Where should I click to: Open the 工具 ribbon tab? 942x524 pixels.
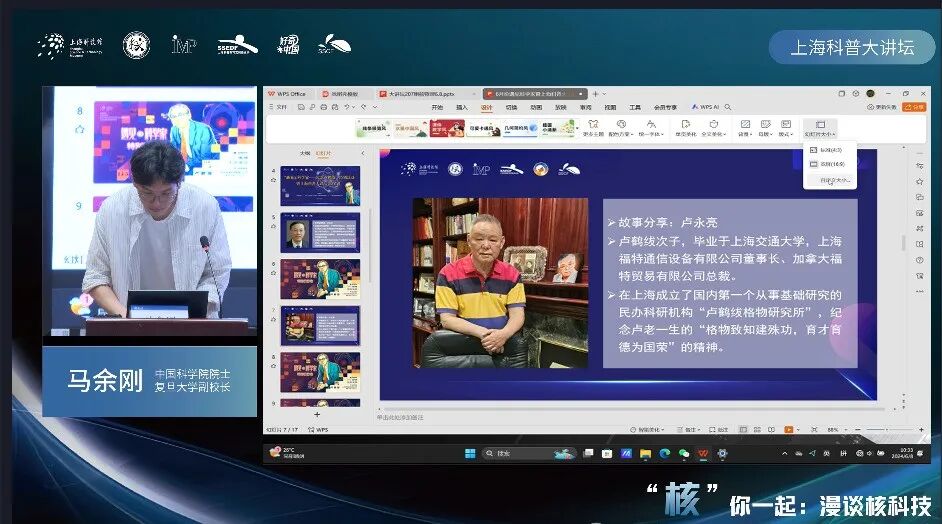[x=635, y=108]
